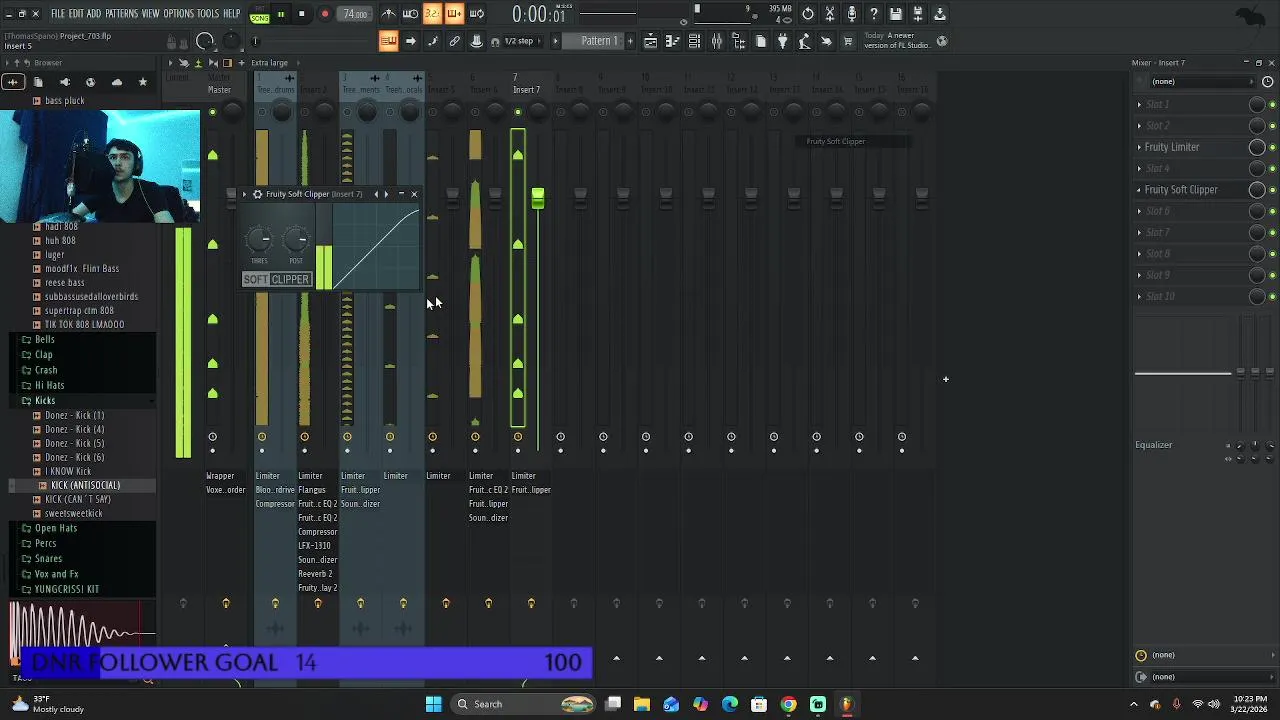Click the record button
The width and height of the screenshot is (1280, 720).
point(325,14)
